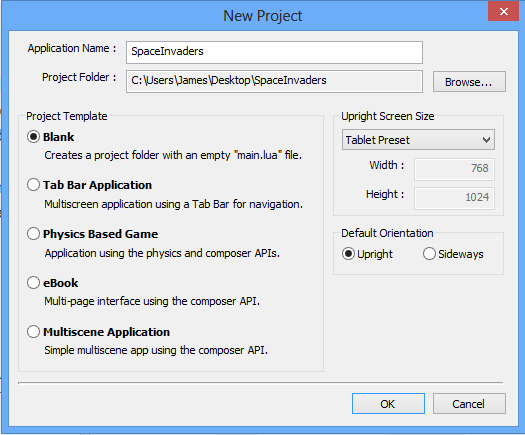Select the Multiscene Application template
This screenshot has width=525, height=435.
(33, 332)
